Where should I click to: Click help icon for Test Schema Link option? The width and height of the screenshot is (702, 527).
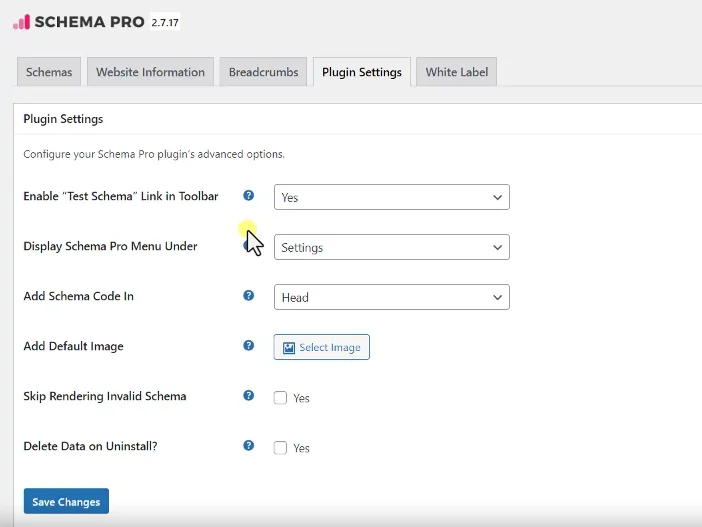[x=248, y=196]
